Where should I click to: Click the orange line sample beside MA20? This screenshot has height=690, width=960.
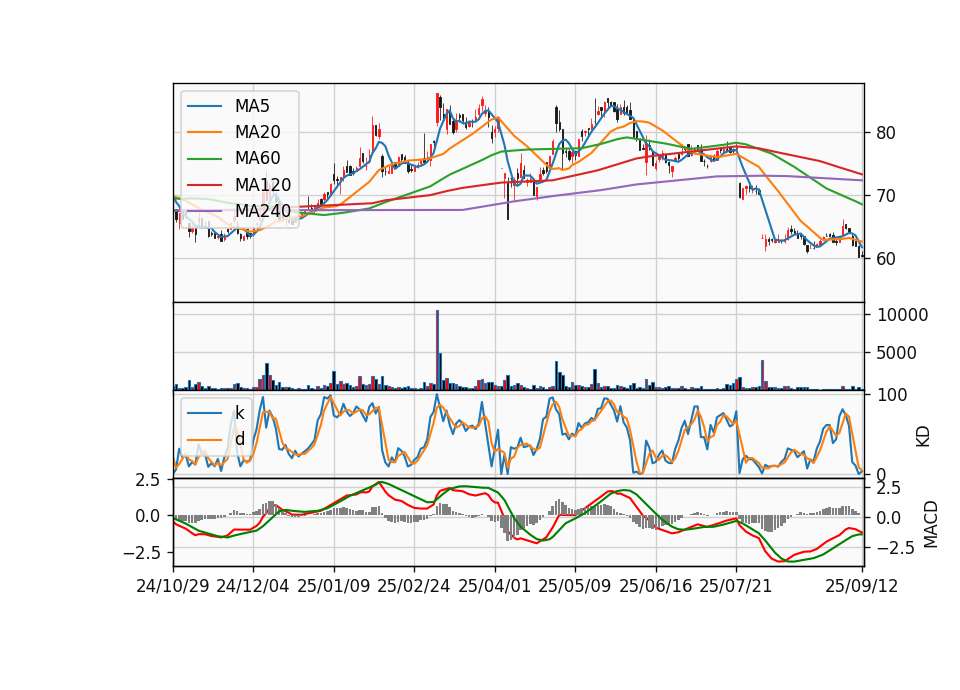pyautogui.click(x=204, y=132)
